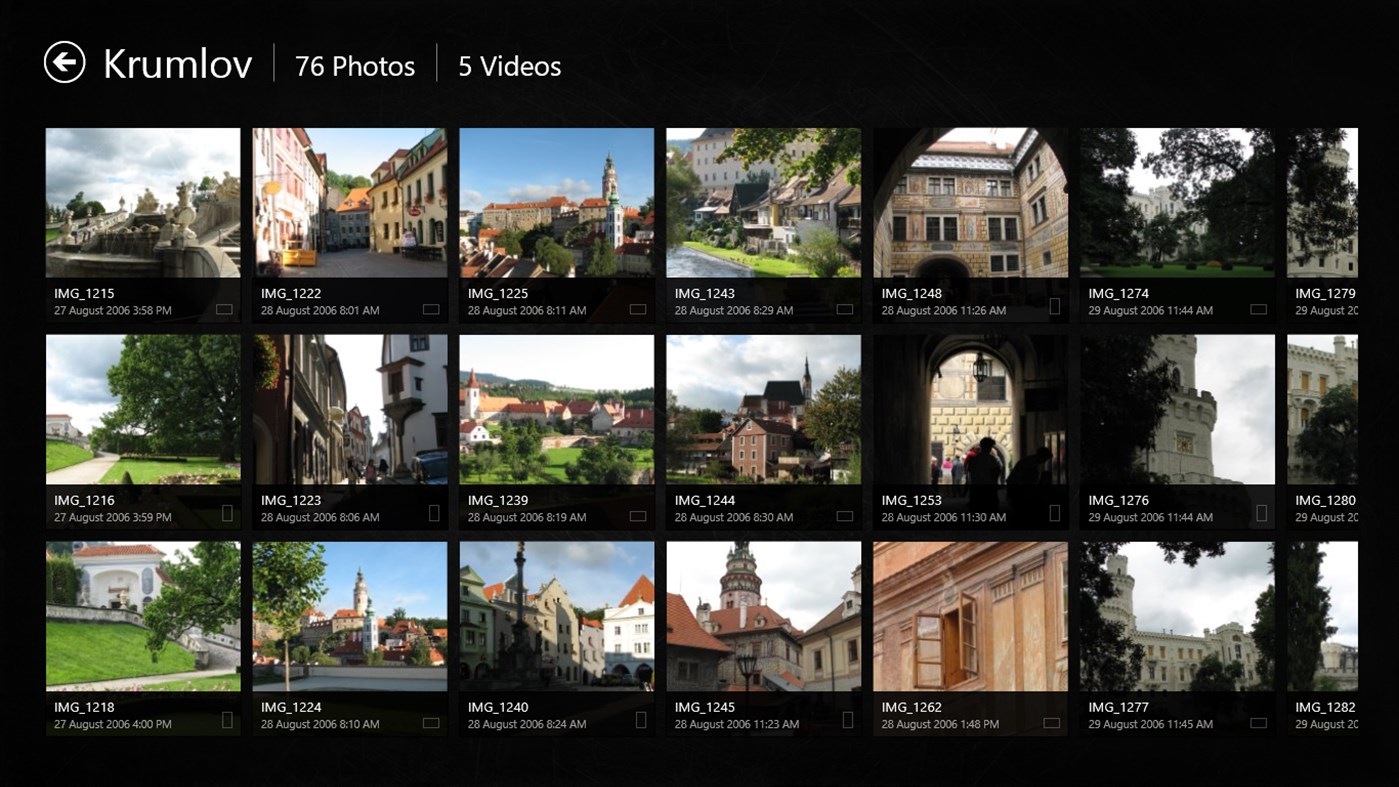Open the partially visible IMG_1280 thumbnail

1322,409
